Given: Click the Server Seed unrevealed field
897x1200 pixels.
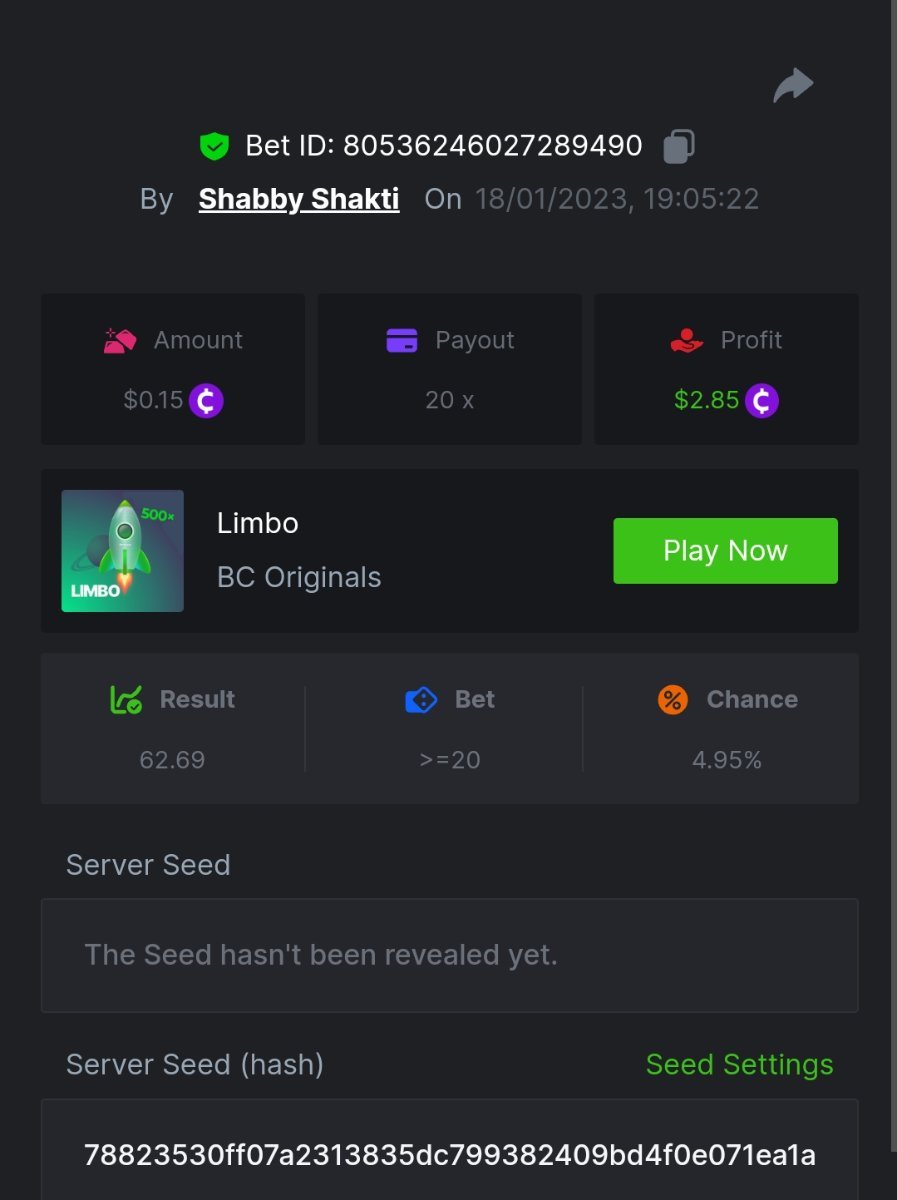Looking at the screenshot, I should click(x=449, y=955).
